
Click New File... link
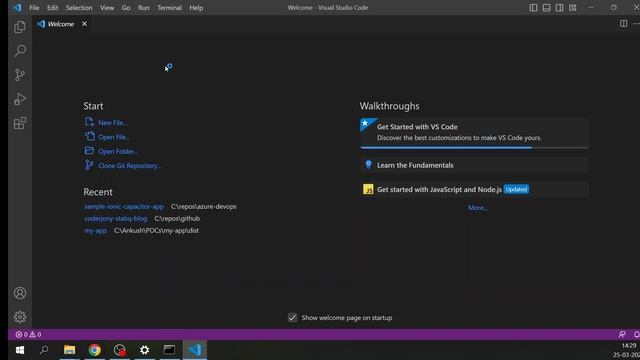pyautogui.click(x=113, y=122)
